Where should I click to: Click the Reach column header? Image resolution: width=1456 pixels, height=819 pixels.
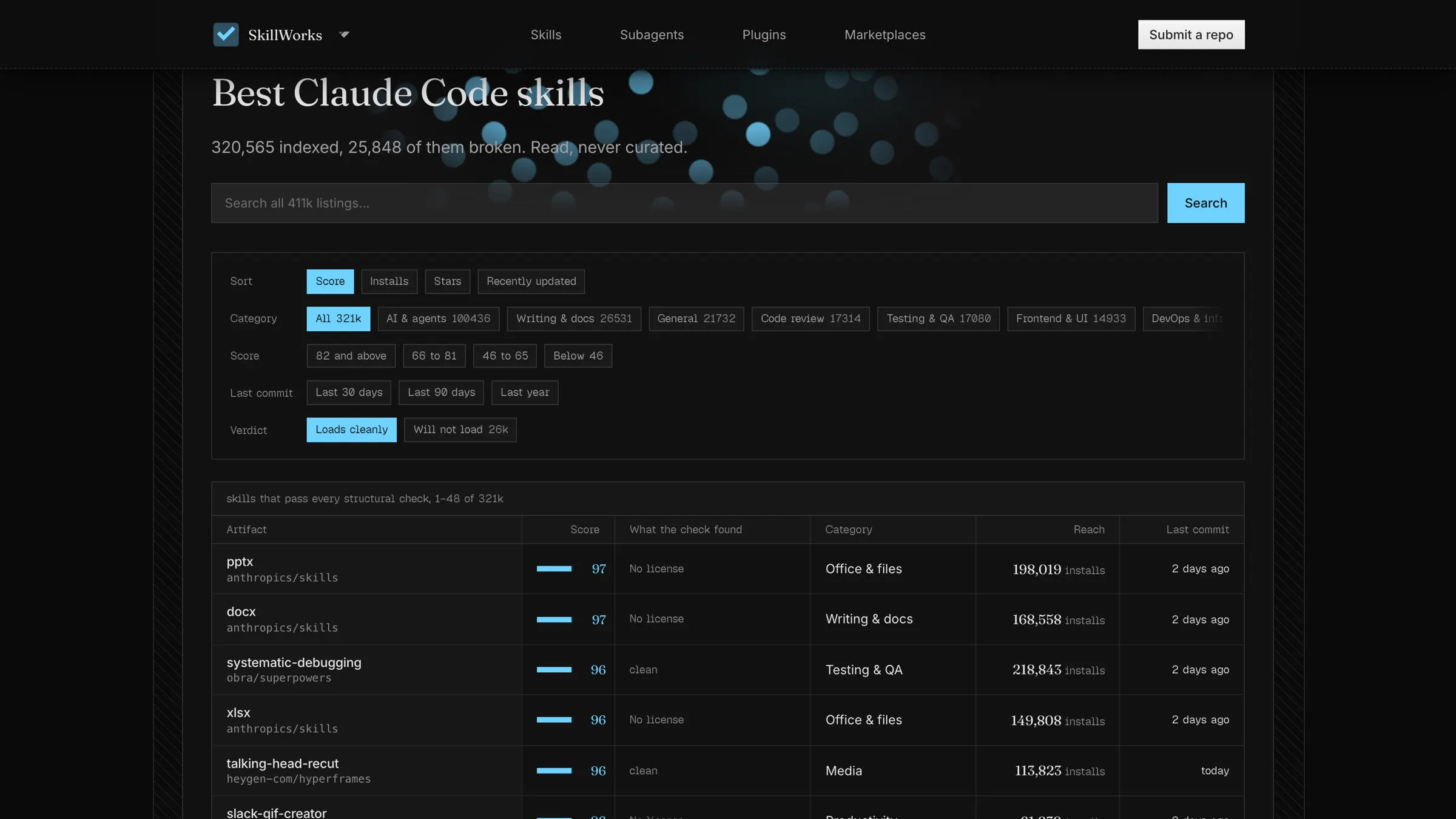tap(1089, 530)
